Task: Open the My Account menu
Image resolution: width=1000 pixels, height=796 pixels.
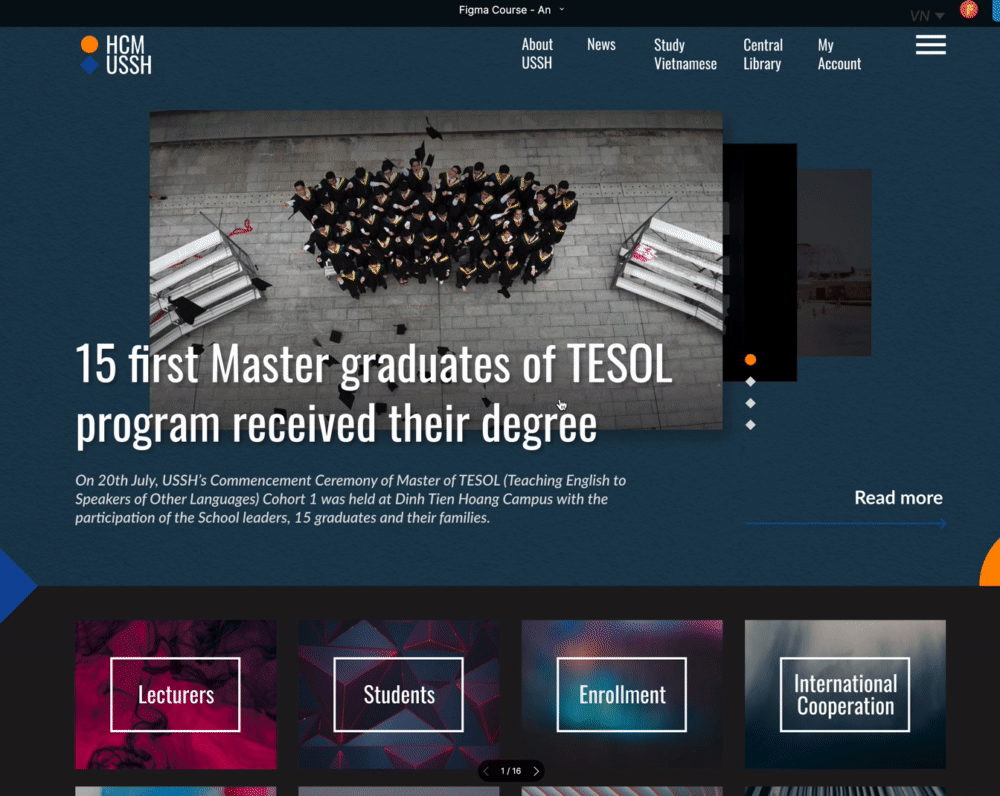Action: pos(838,54)
